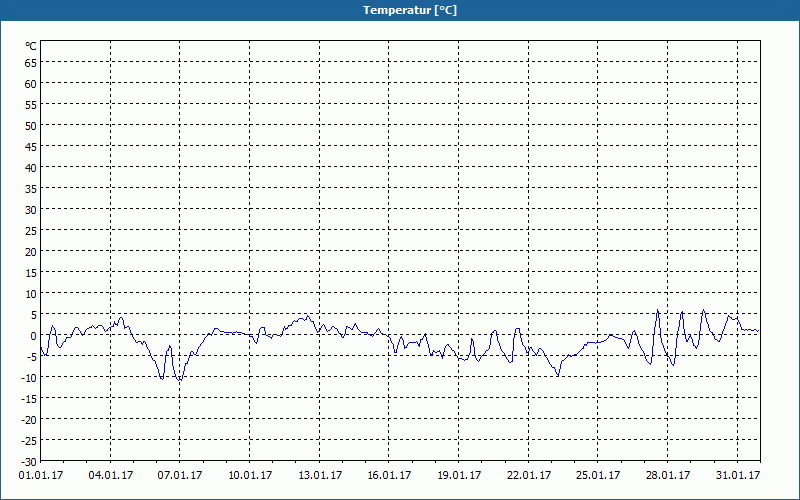This screenshot has height=500, width=800.
Task: Select the -10 value on y-axis
Action: coord(29,378)
